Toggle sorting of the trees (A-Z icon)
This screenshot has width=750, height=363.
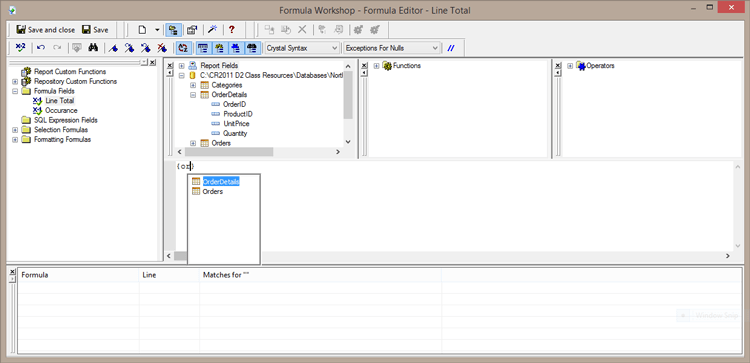coord(182,48)
